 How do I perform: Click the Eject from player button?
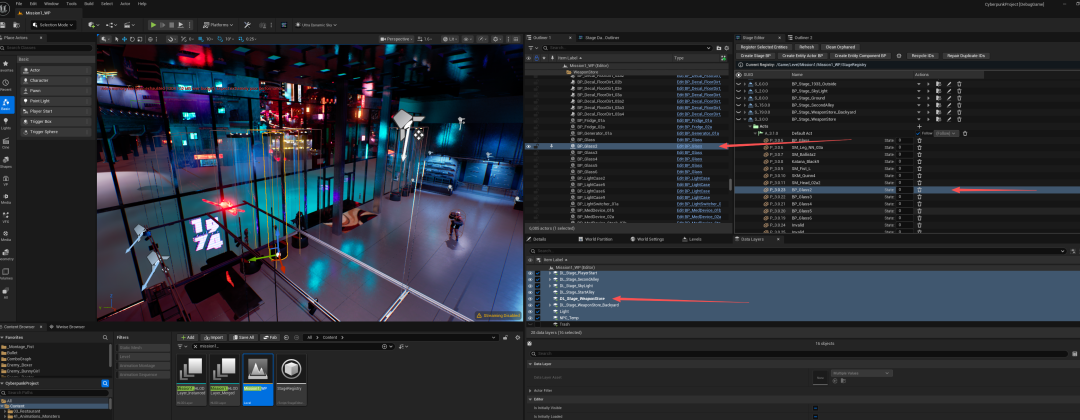pos(180,25)
